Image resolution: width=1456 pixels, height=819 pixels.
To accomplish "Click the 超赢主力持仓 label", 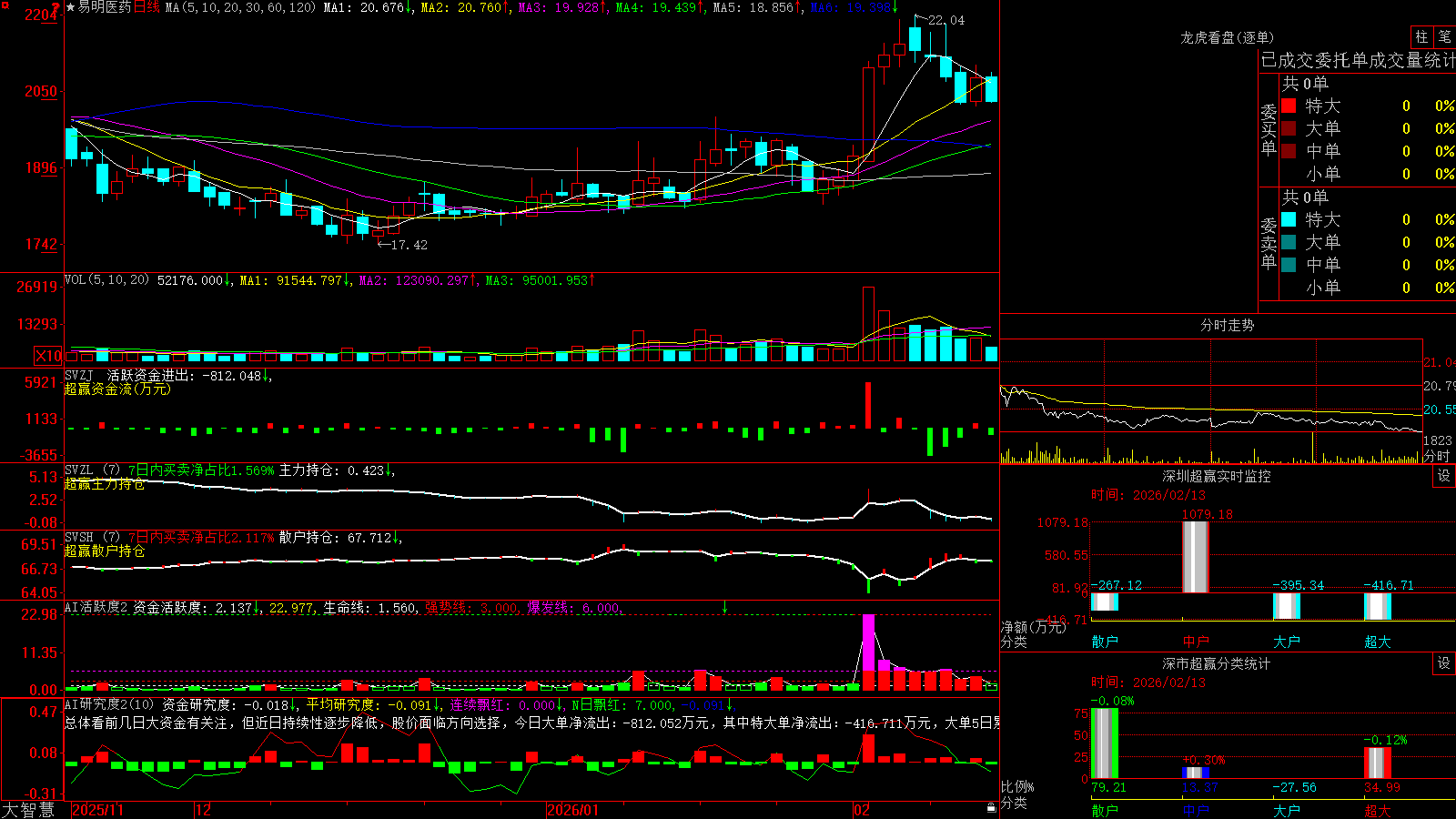I will coord(105,484).
